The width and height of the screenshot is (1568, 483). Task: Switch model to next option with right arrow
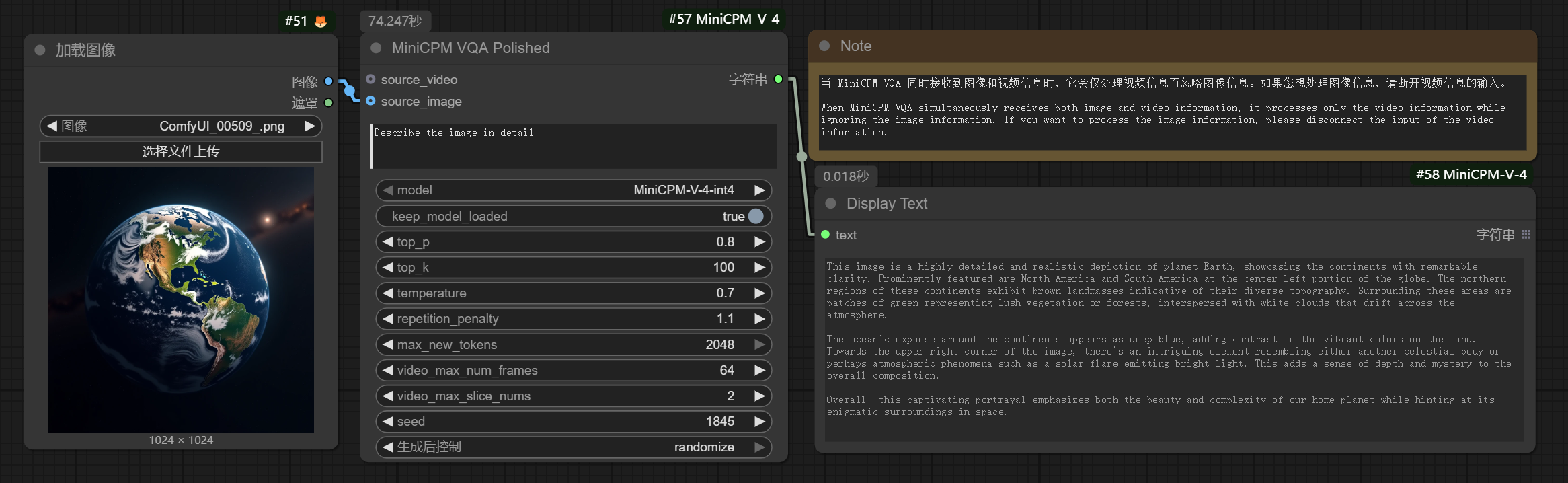(x=760, y=190)
